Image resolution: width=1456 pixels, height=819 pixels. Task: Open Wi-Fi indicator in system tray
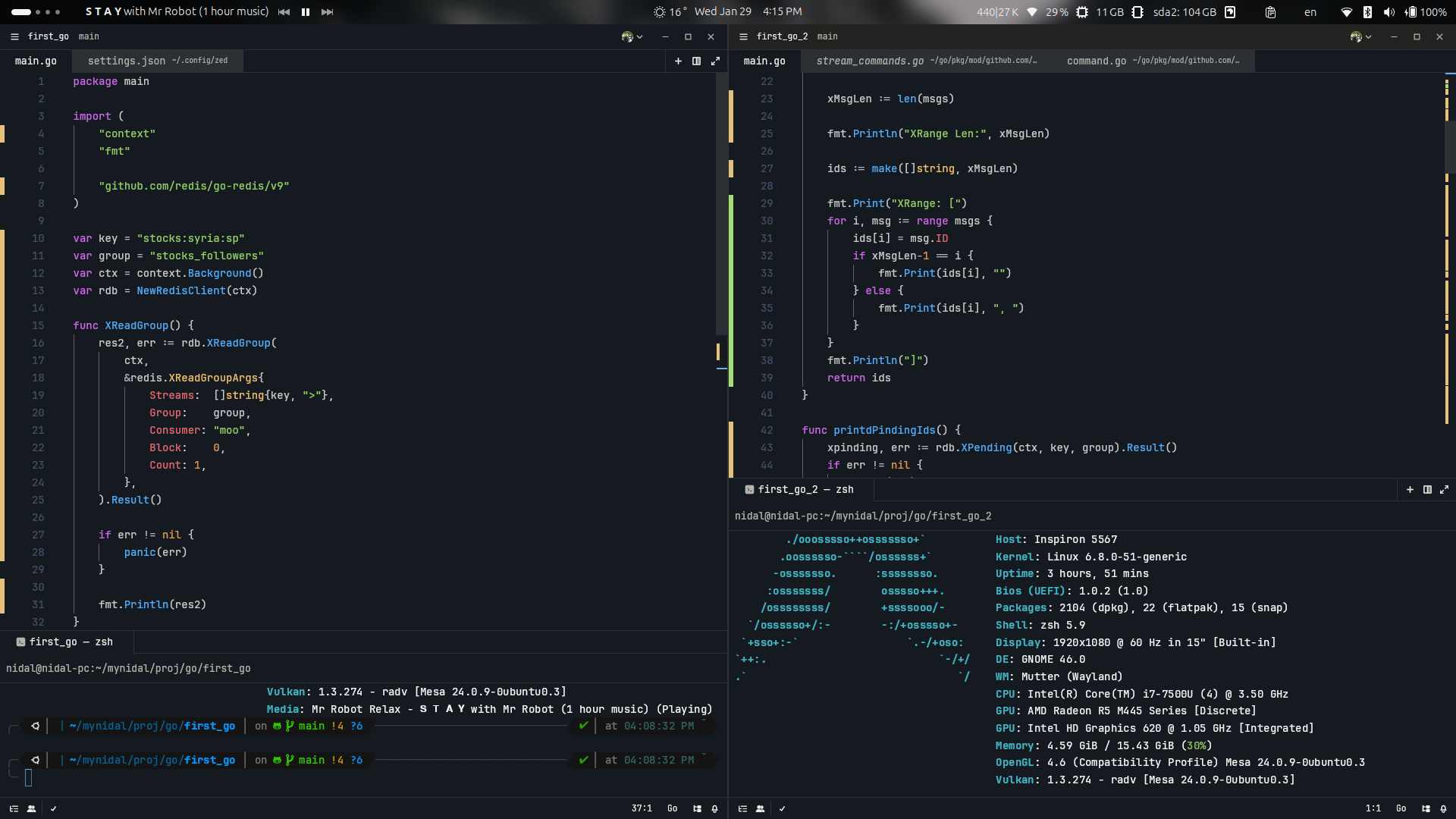pos(1347,12)
